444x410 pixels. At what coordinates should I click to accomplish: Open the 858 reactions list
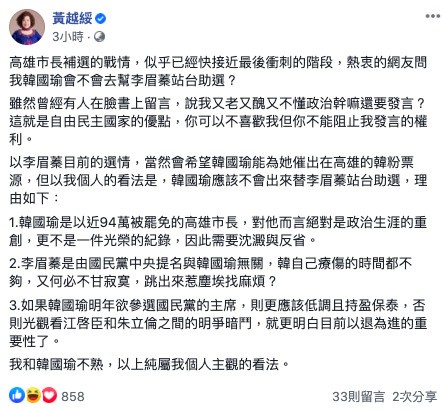click(x=72, y=396)
